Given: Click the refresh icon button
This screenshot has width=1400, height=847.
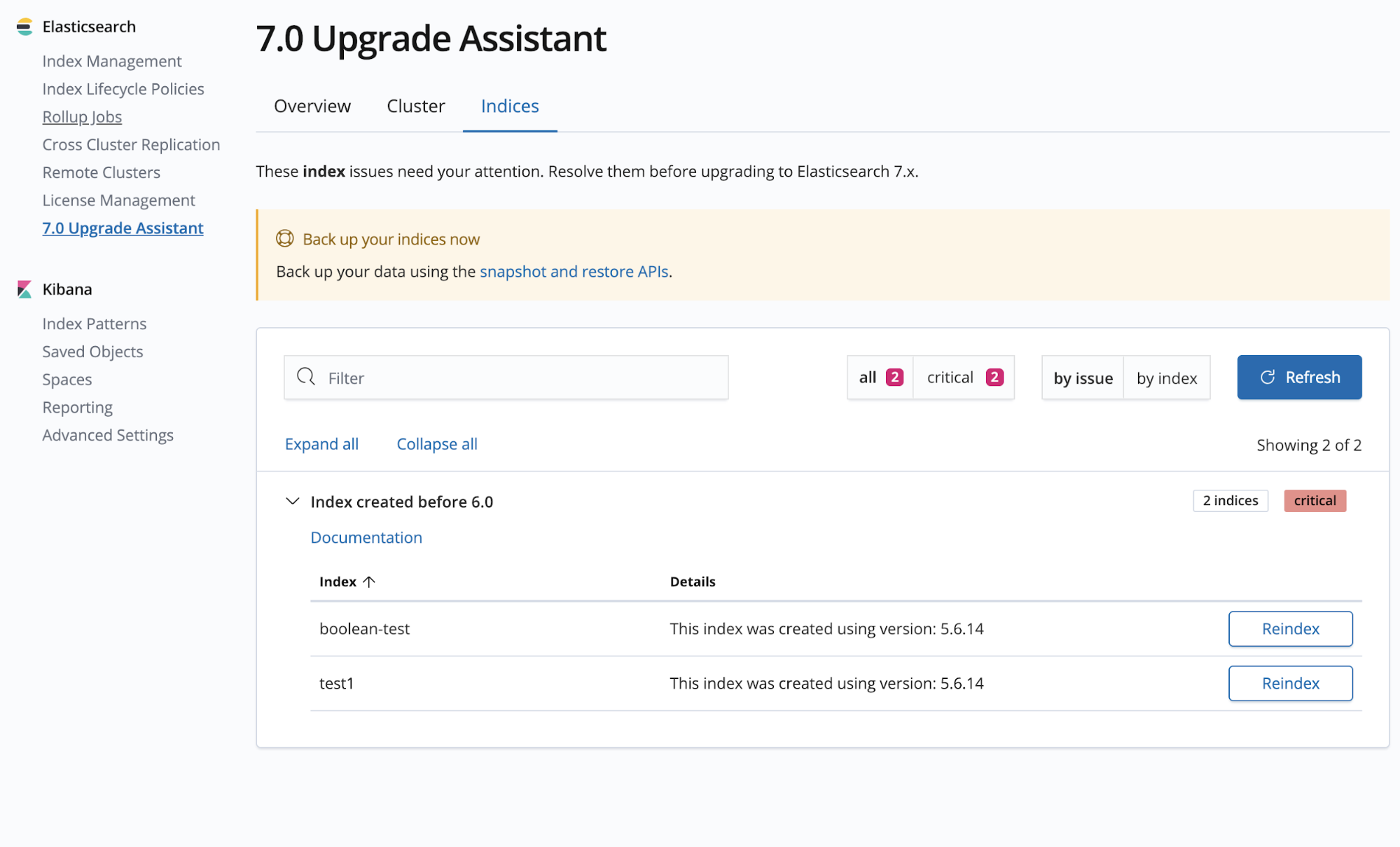Looking at the screenshot, I should [1266, 377].
